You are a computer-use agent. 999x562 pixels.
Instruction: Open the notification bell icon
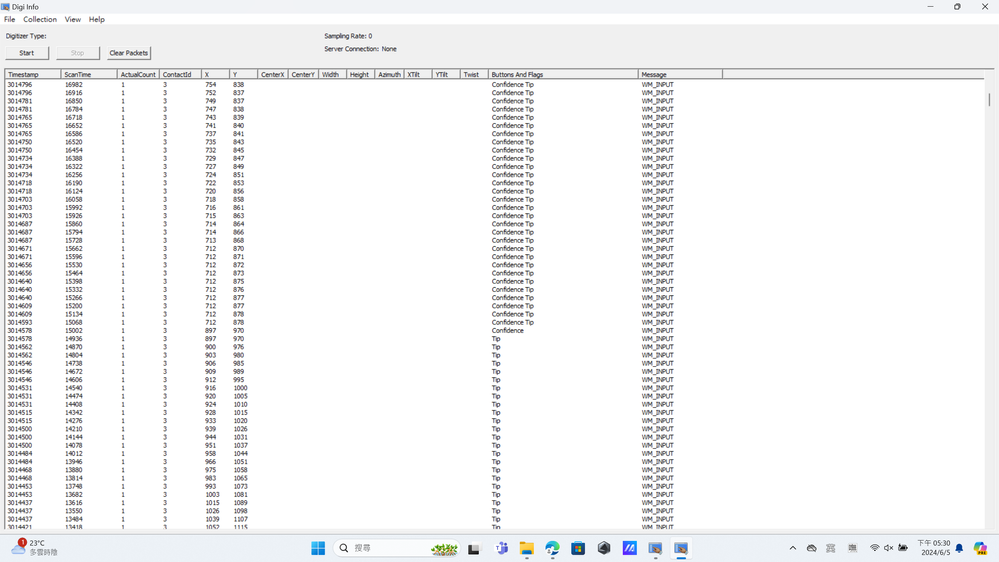coord(959,548)
